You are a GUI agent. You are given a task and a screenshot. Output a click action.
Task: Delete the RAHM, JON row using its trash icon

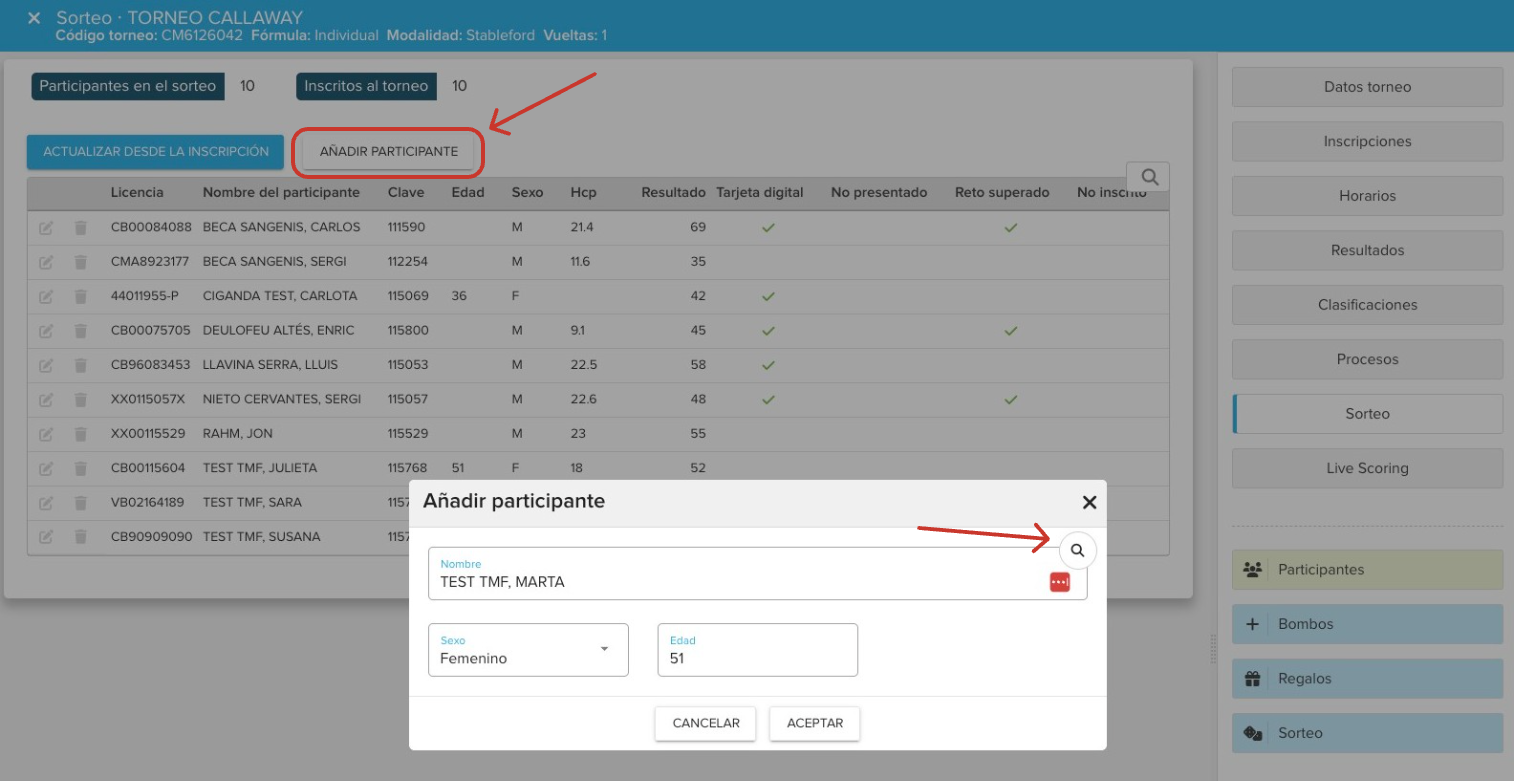click(x=81, y=434)
